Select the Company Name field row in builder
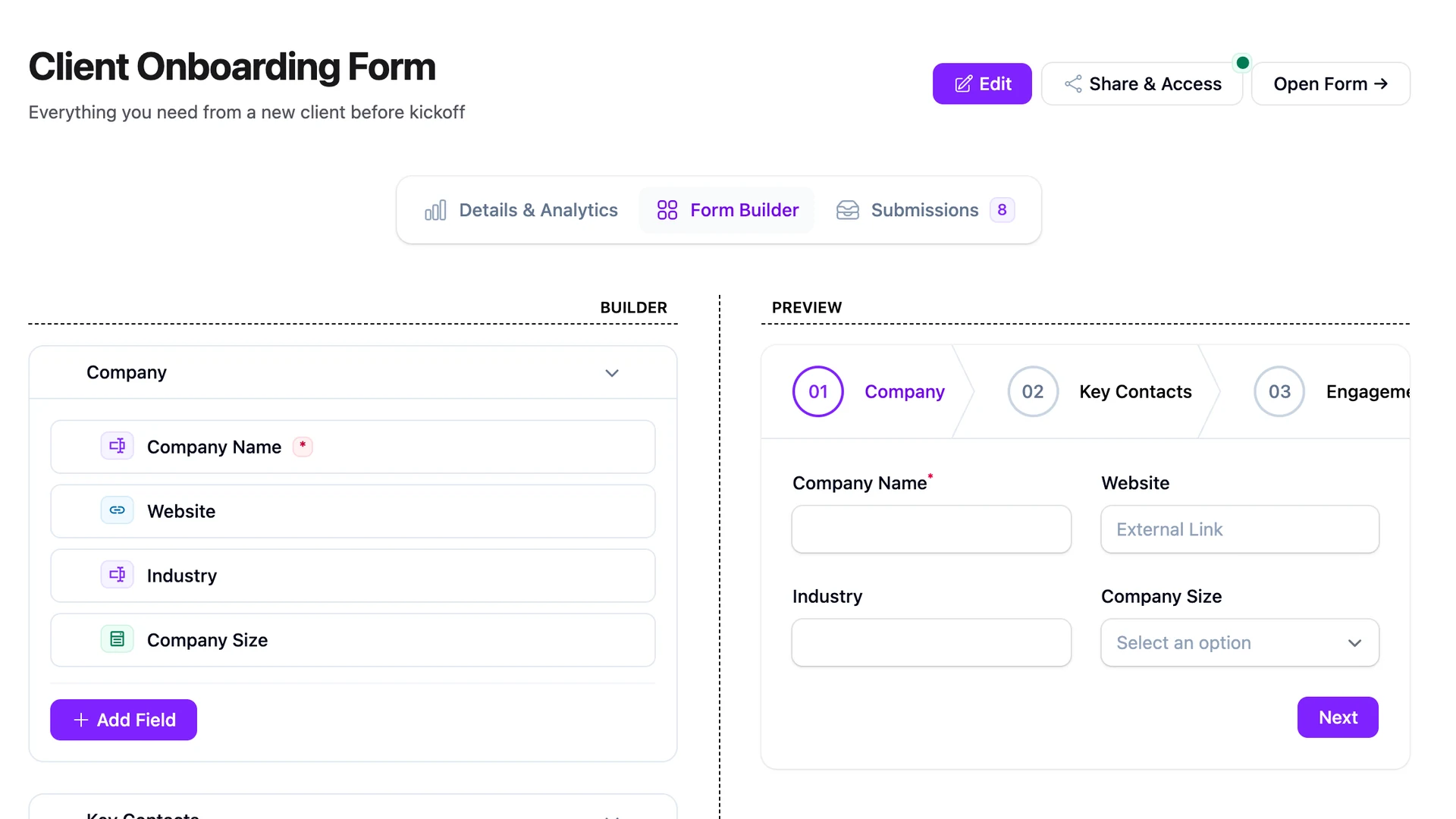This screenshot has height=819, width=1456. pos(353,447)
